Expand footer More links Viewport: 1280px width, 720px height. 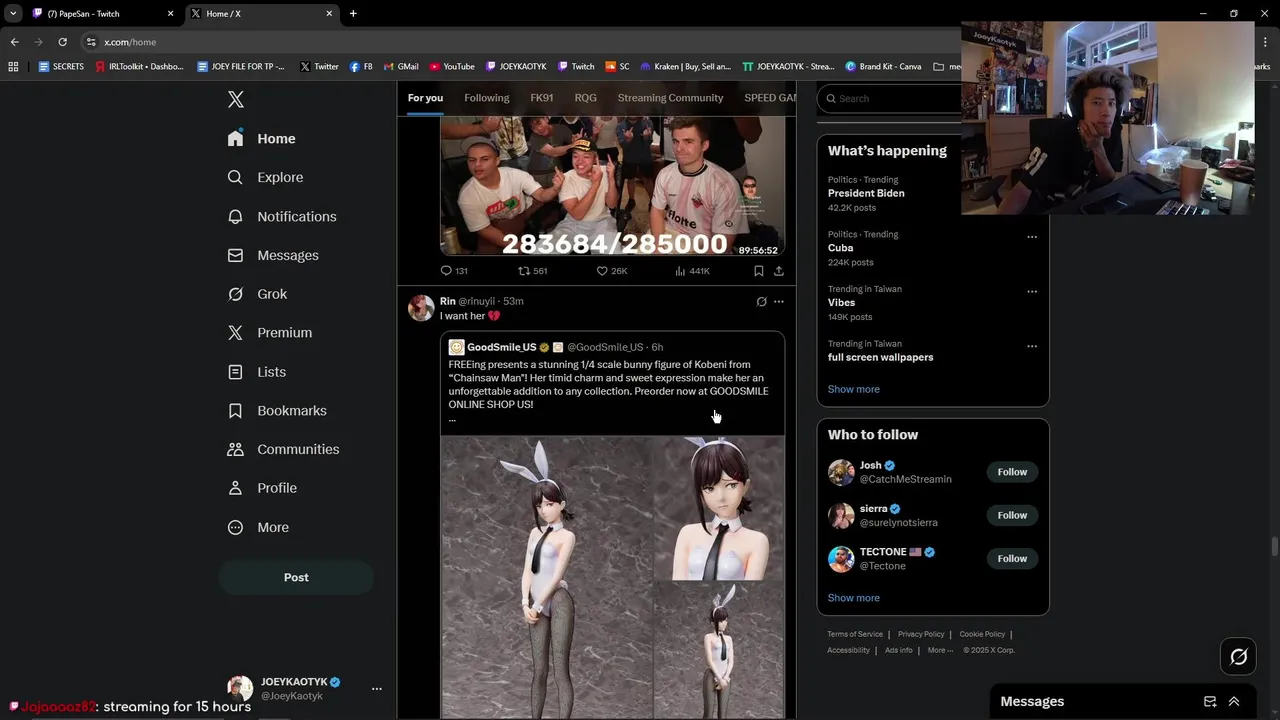point(940,650)
